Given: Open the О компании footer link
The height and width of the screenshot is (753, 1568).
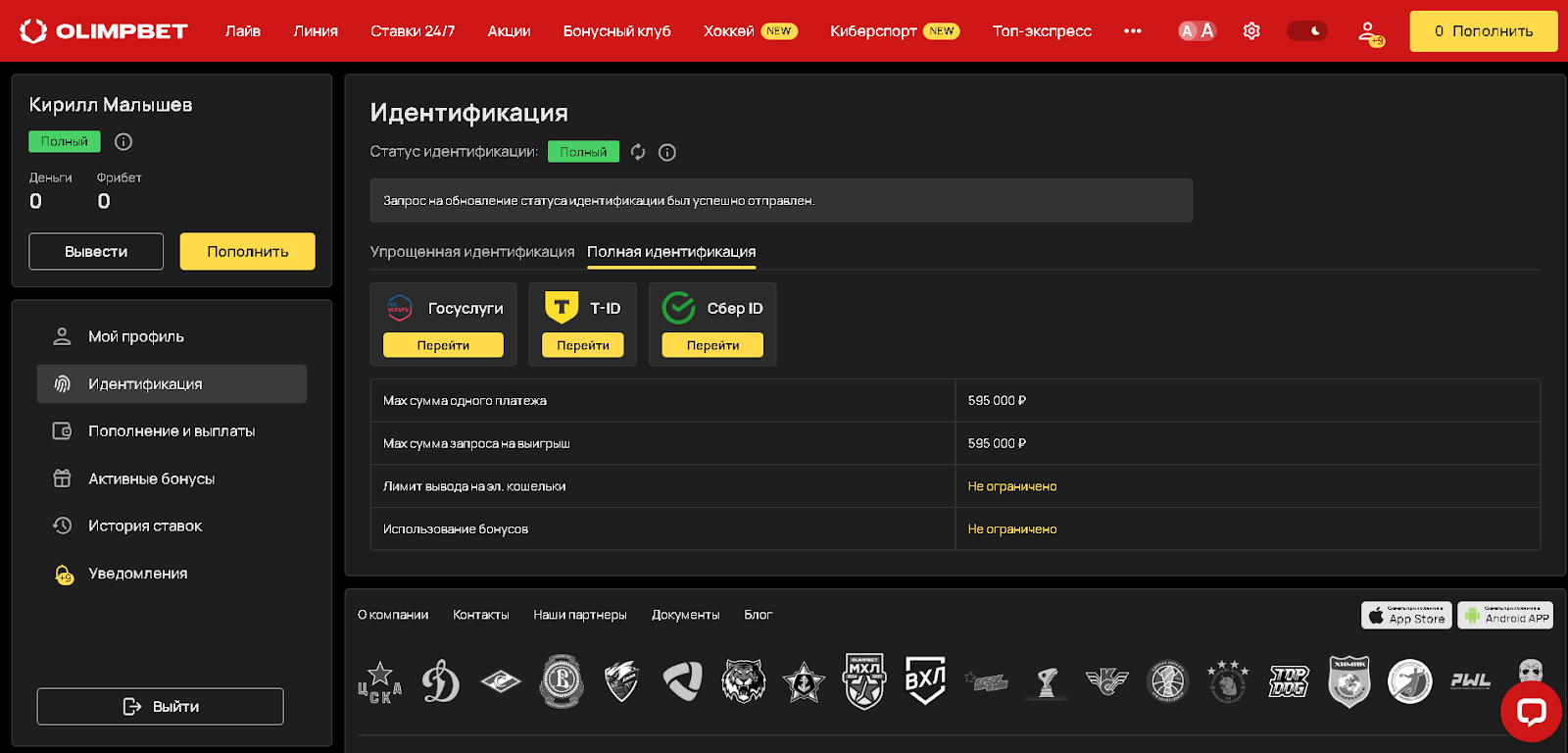Looking at the screenshot, I should (x=393, y=615).
